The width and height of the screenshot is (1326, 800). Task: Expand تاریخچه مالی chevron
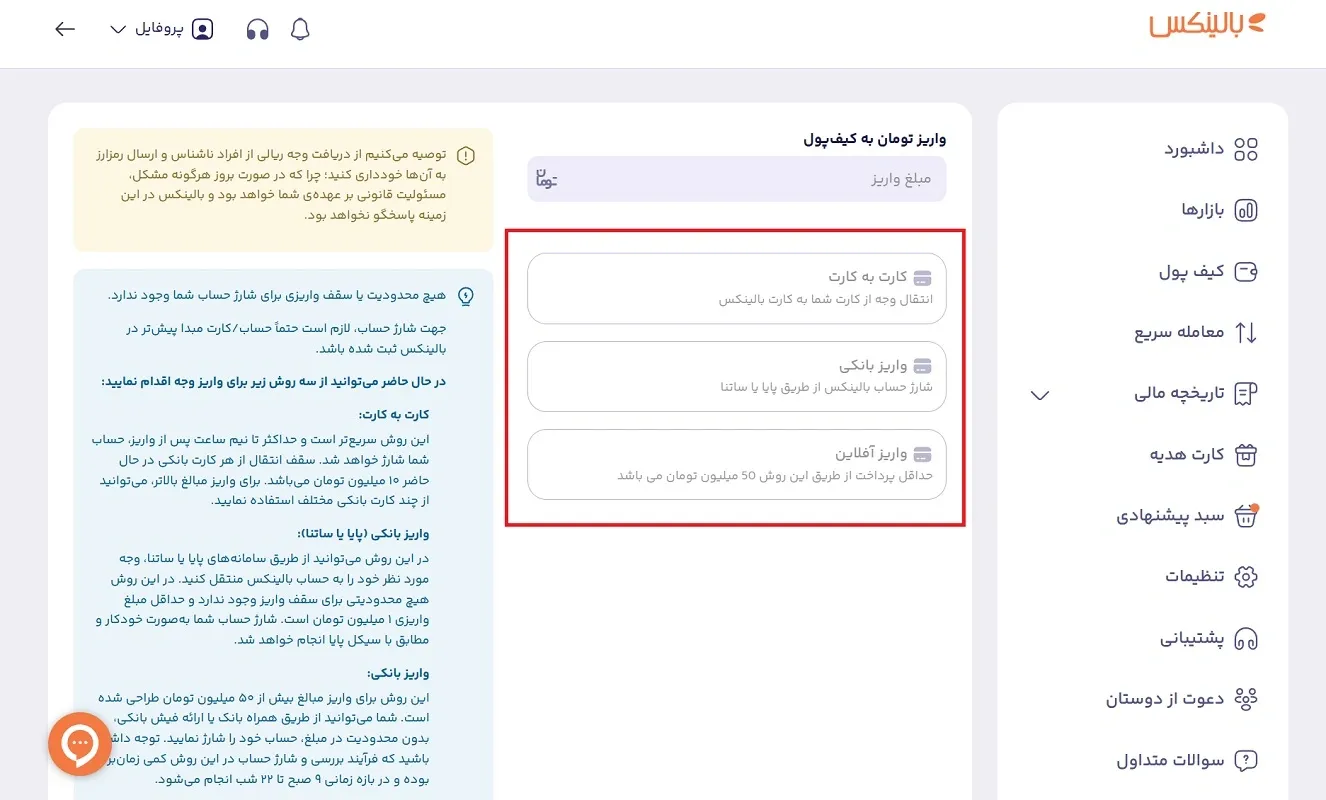(x=1040, y=395)
